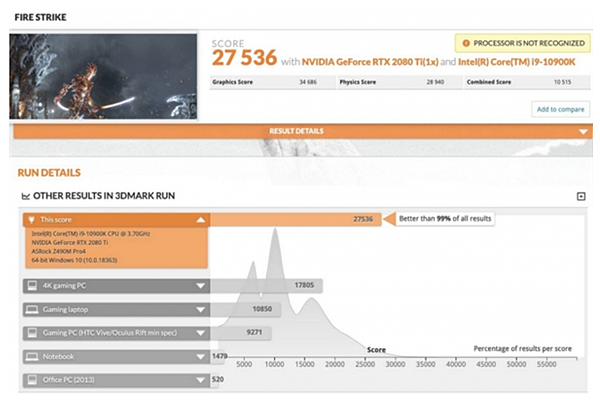The height and width of the screenshot is (409, 600).
Task: Click the laptop icon beside Notebook
Action: (32, 357)
